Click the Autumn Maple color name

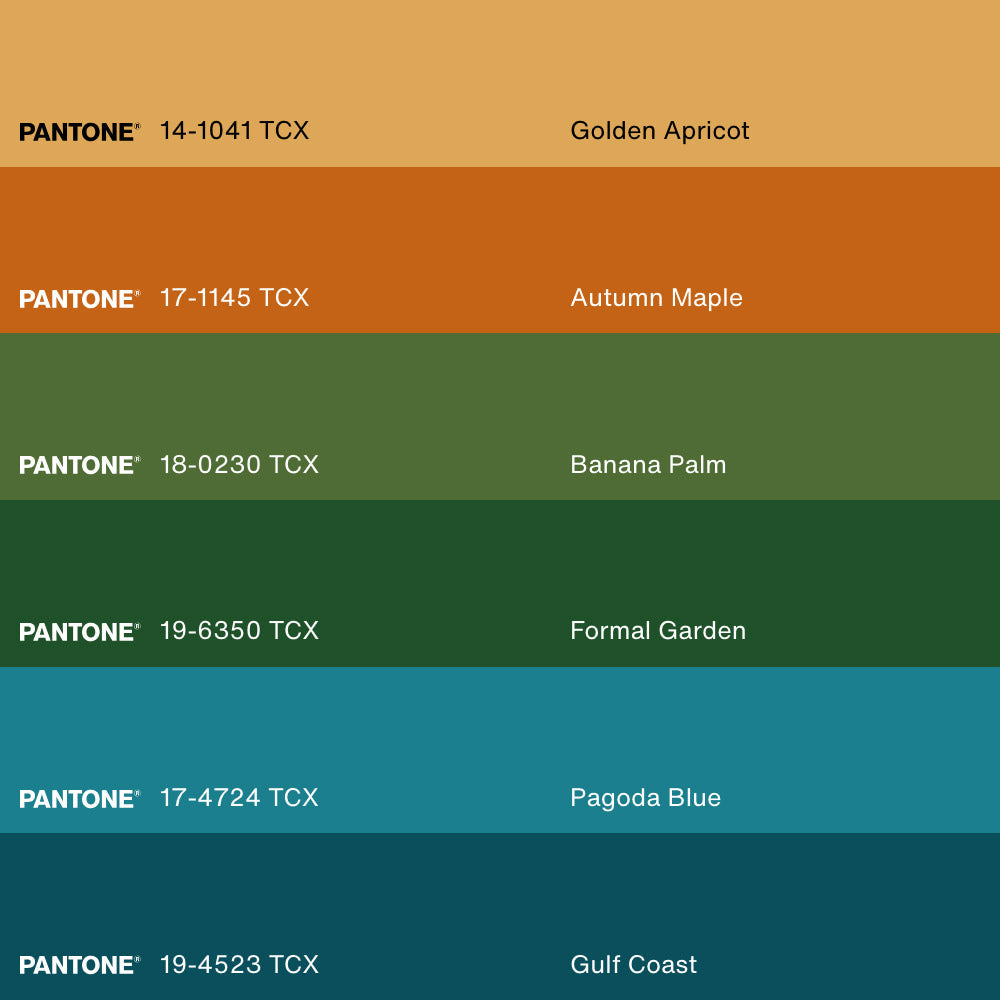(656, 298)
